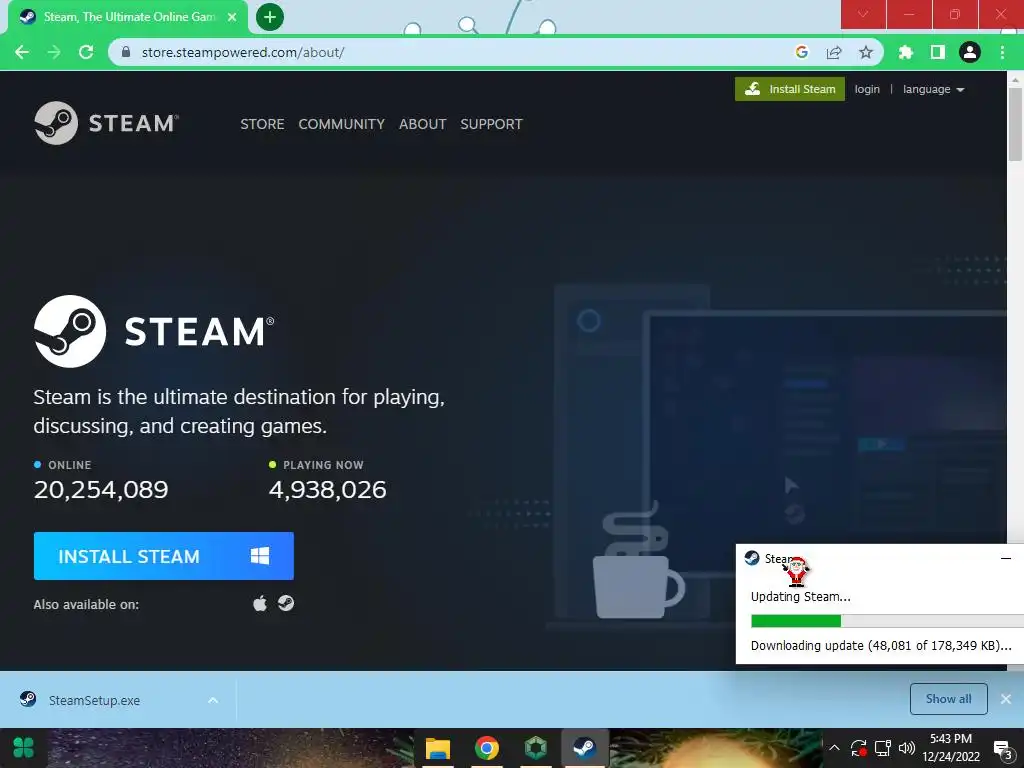Click the green Install Steam header button
This screenshot has height=768, width=1024.
point(790,89)
